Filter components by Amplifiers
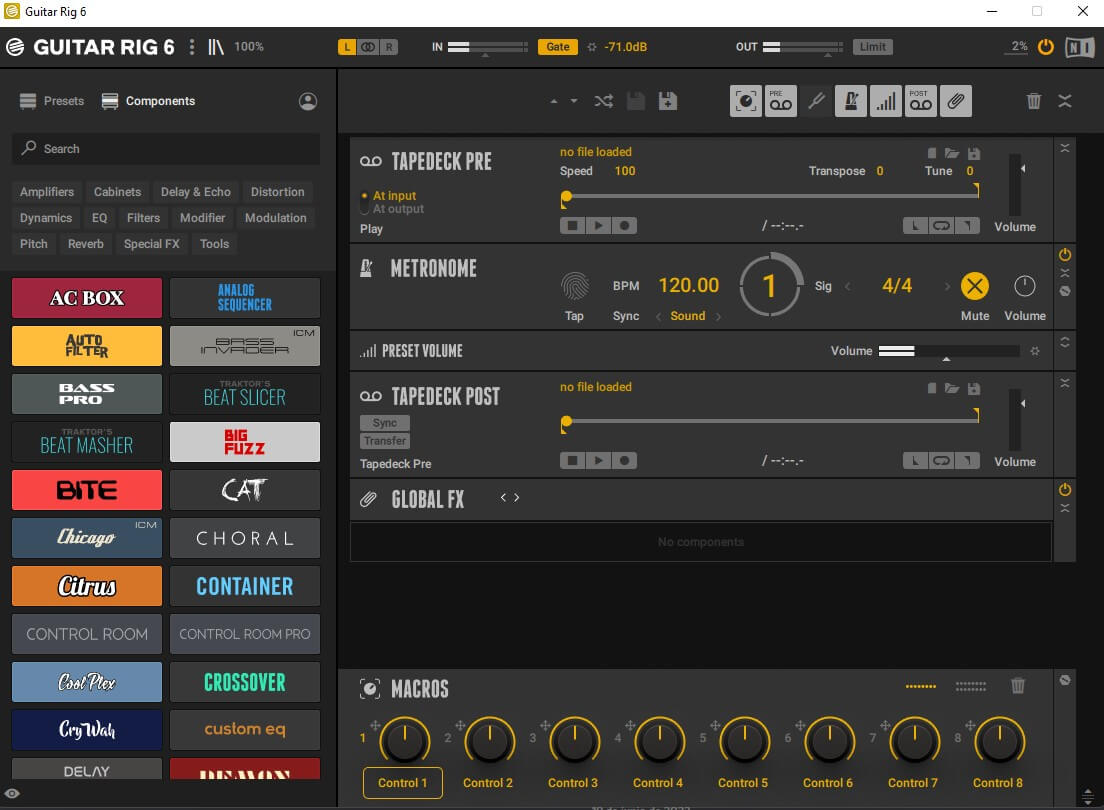 46,192
